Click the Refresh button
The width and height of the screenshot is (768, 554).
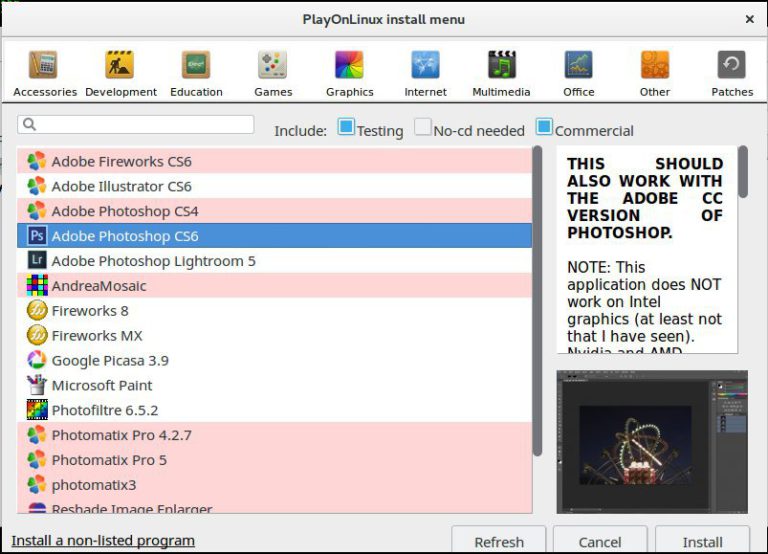tap(499, 541)
